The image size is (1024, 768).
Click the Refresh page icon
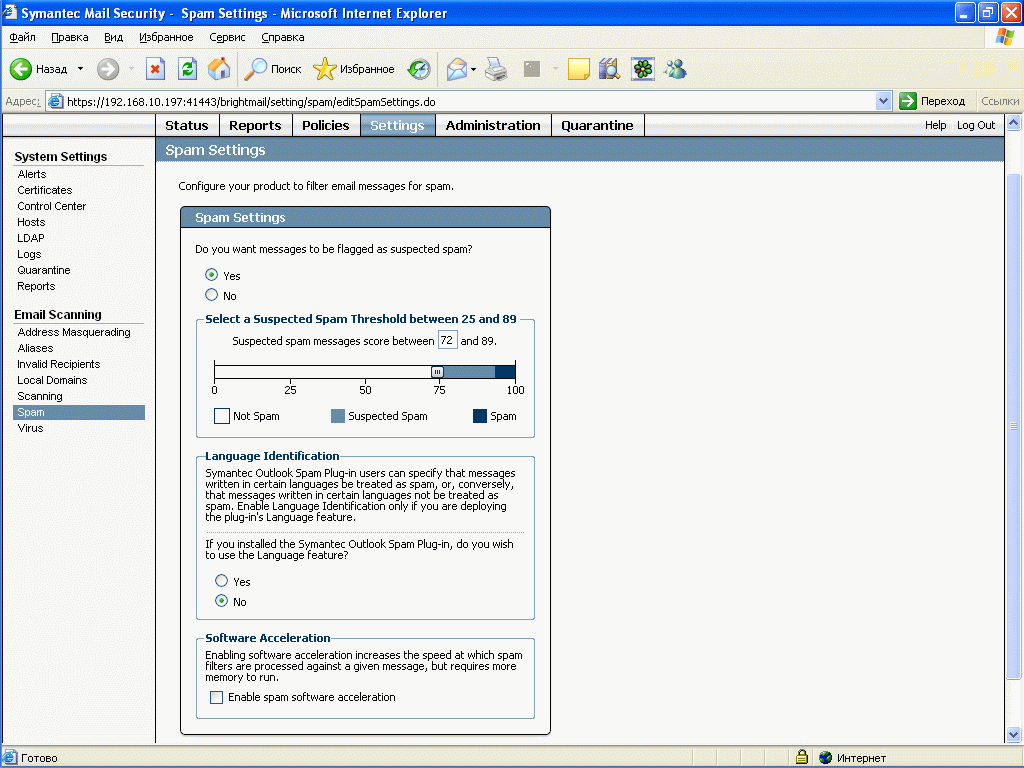tap(187, 69)
